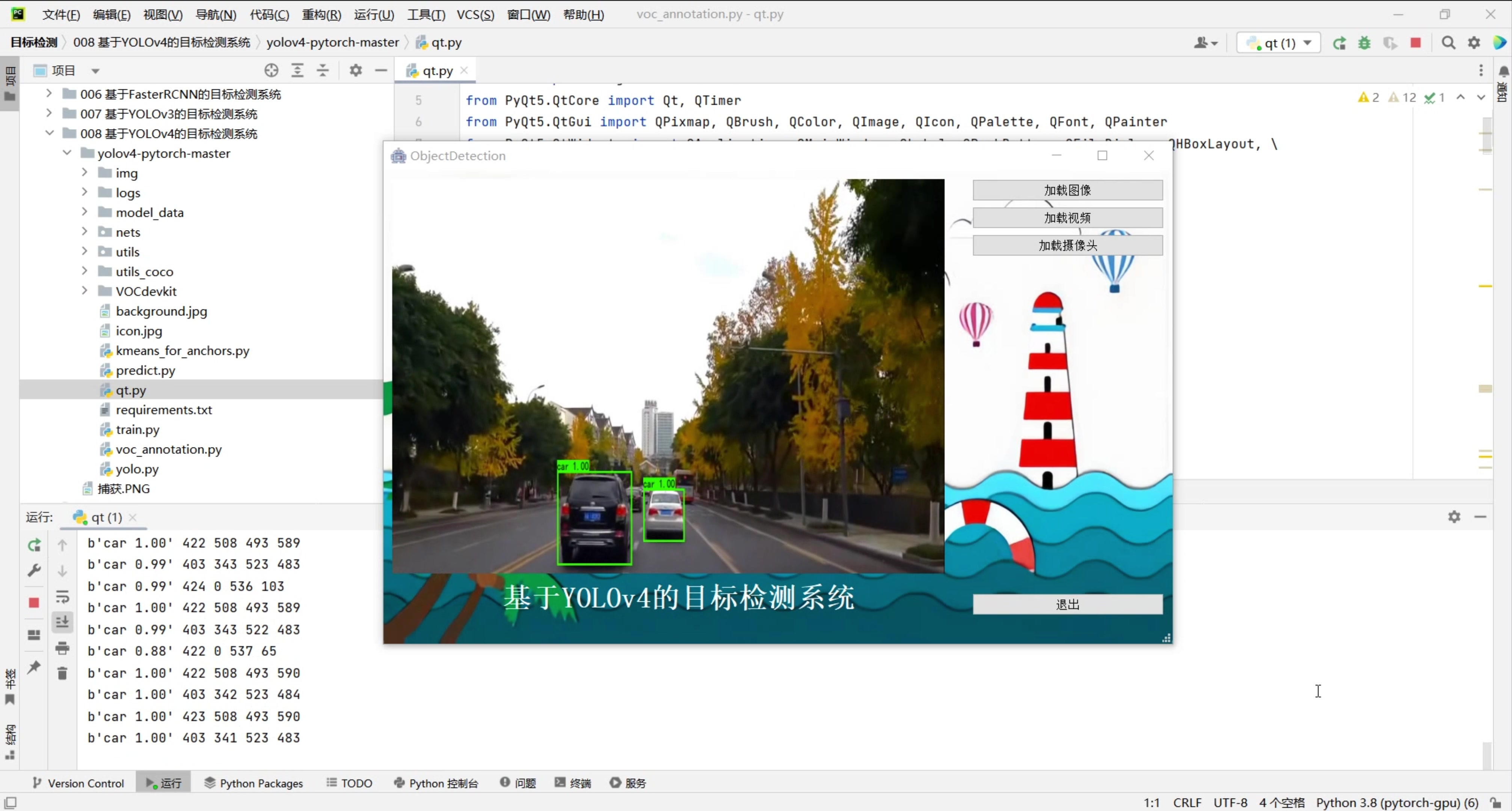Click the rerun qt icon in run panel
The width and height of the screenshot is (1512, 811).
[x=34, y=545]
